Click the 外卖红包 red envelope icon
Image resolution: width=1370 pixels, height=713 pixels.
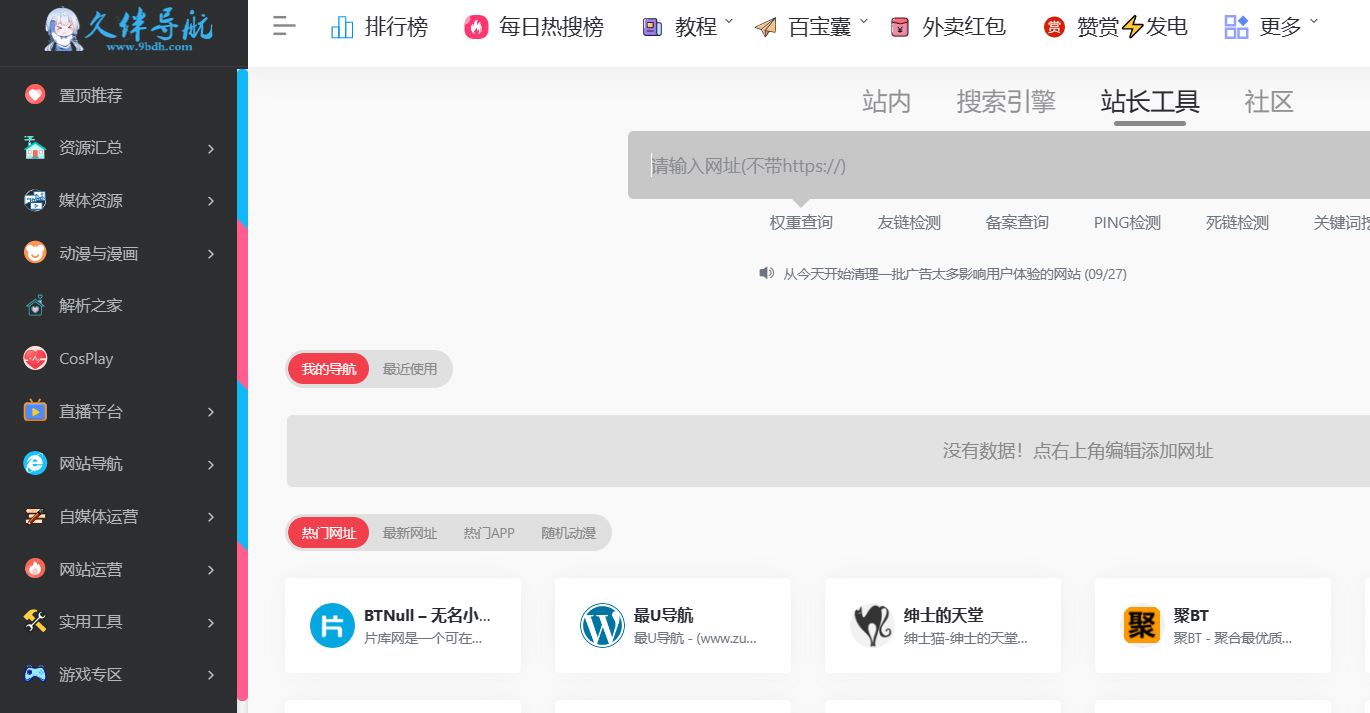coord(900,27)
